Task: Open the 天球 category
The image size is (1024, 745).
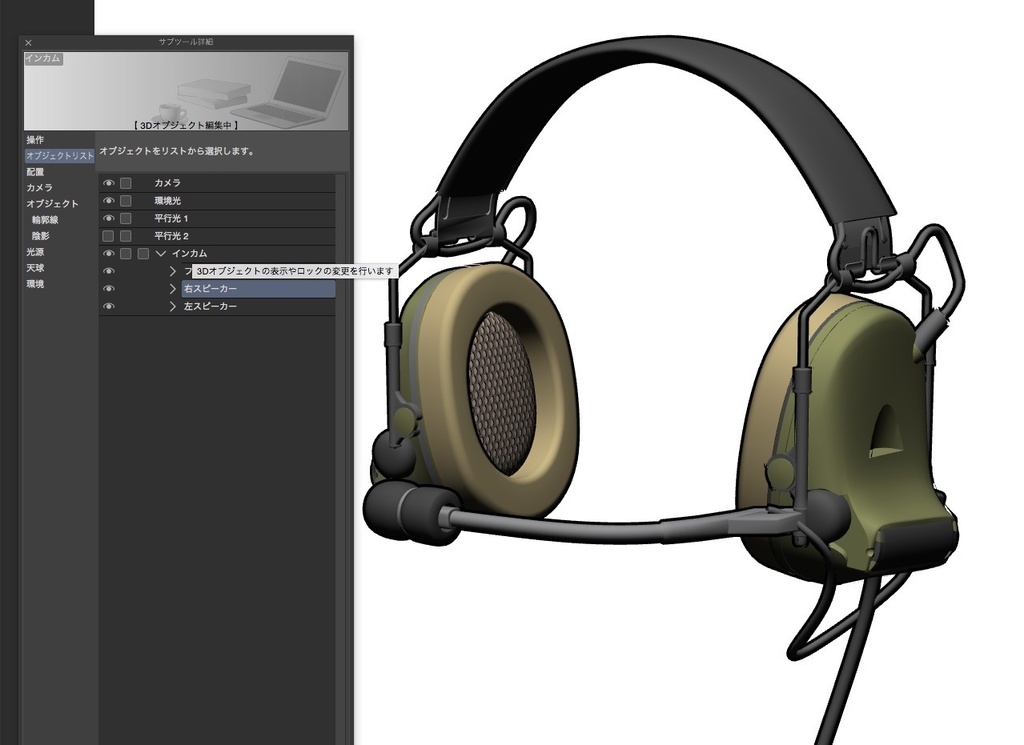Action: tap(35, 268)
